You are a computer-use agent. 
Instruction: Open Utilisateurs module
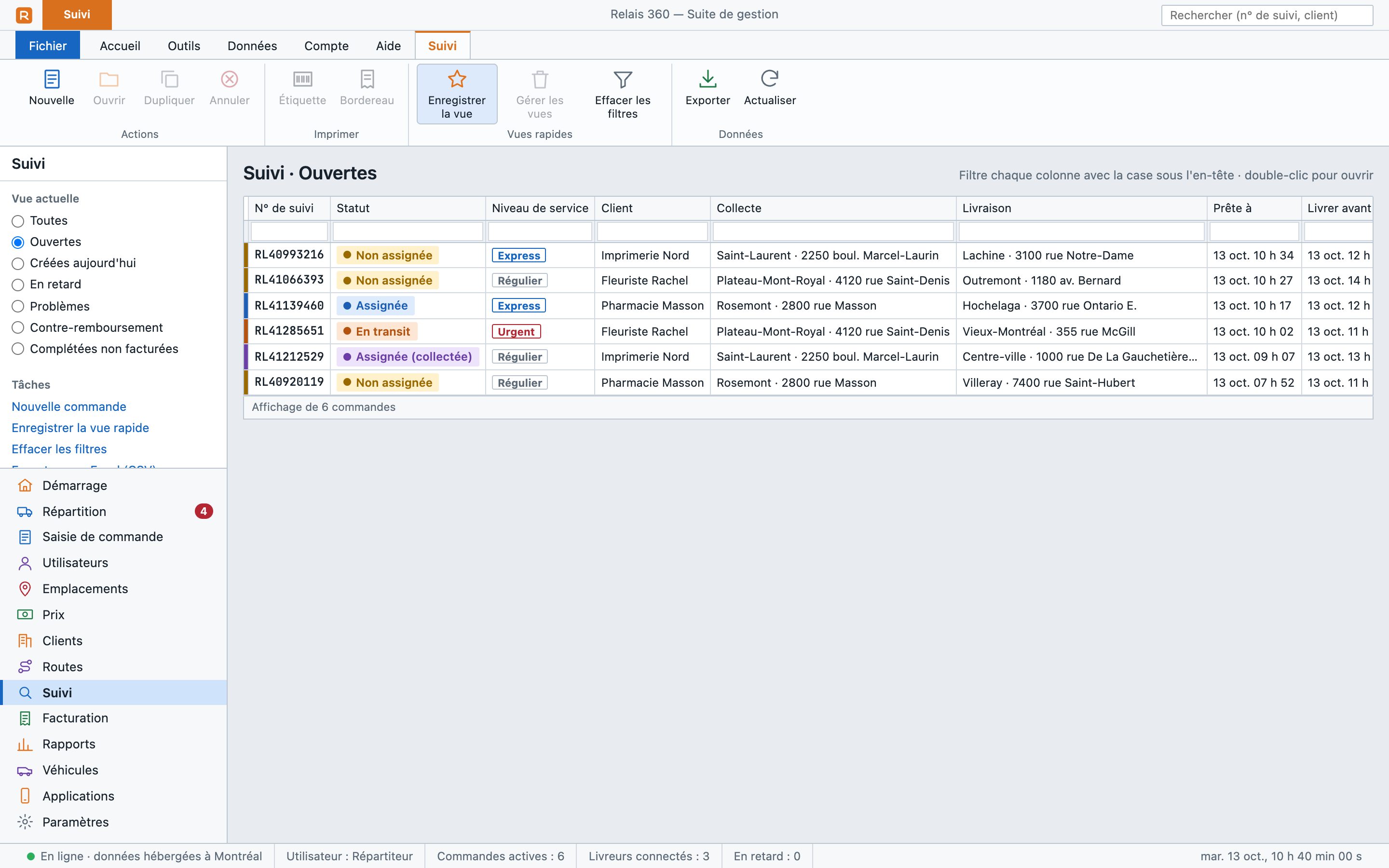click(x=114, y=563)
